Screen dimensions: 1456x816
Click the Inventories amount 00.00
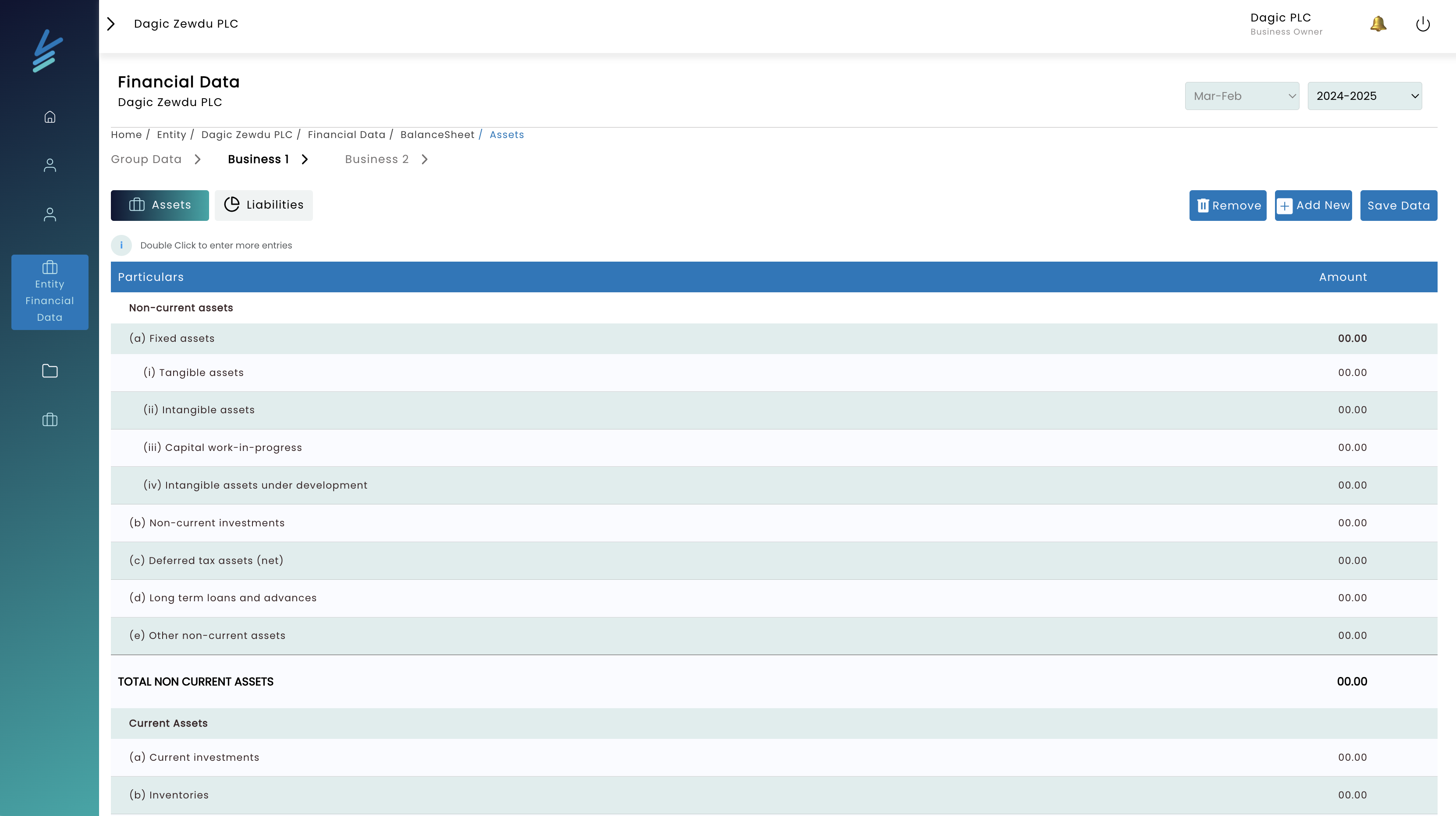(x=1352, y=795)
